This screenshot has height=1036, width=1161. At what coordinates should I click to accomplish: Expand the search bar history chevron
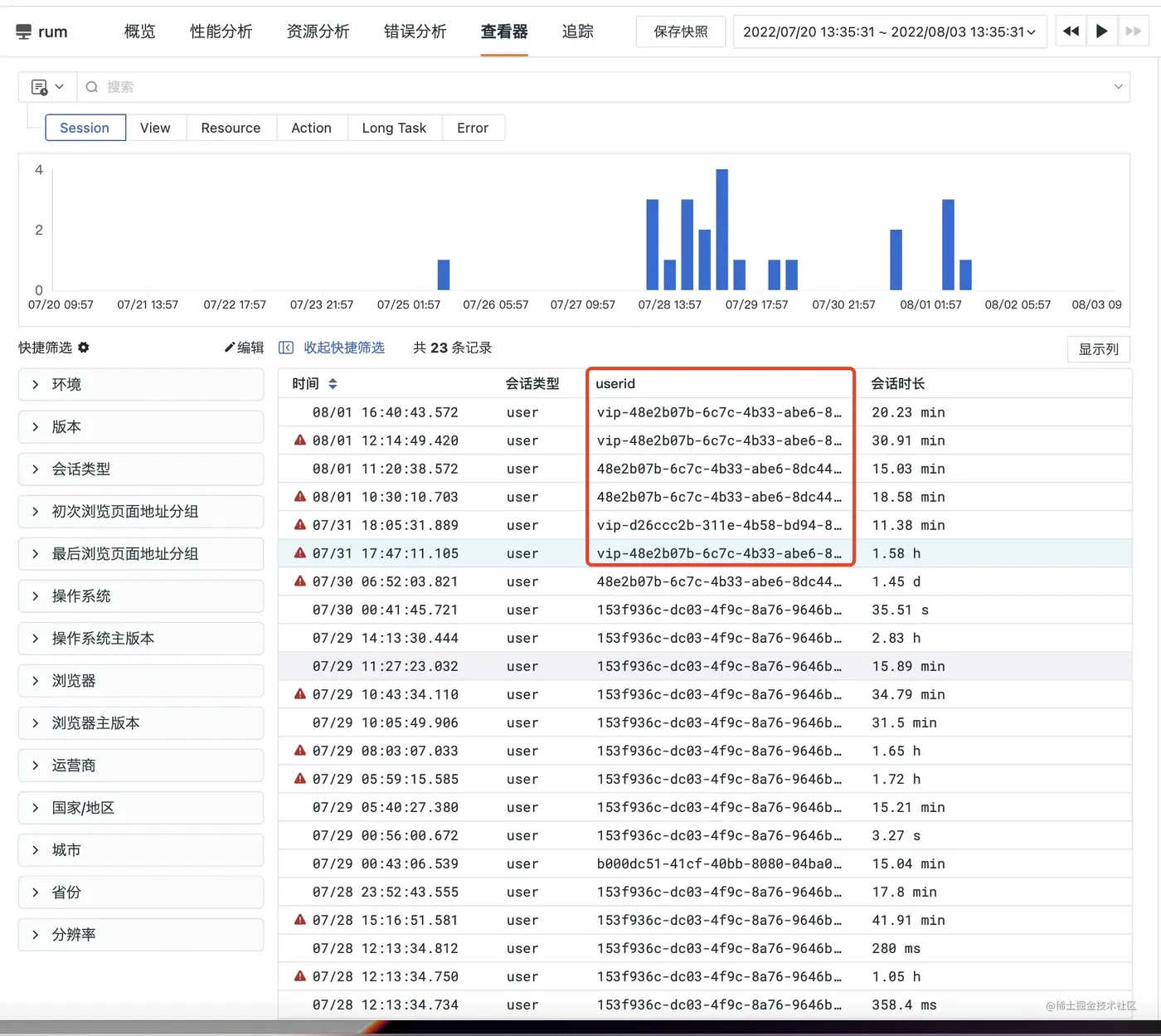tap(1118, 86)
